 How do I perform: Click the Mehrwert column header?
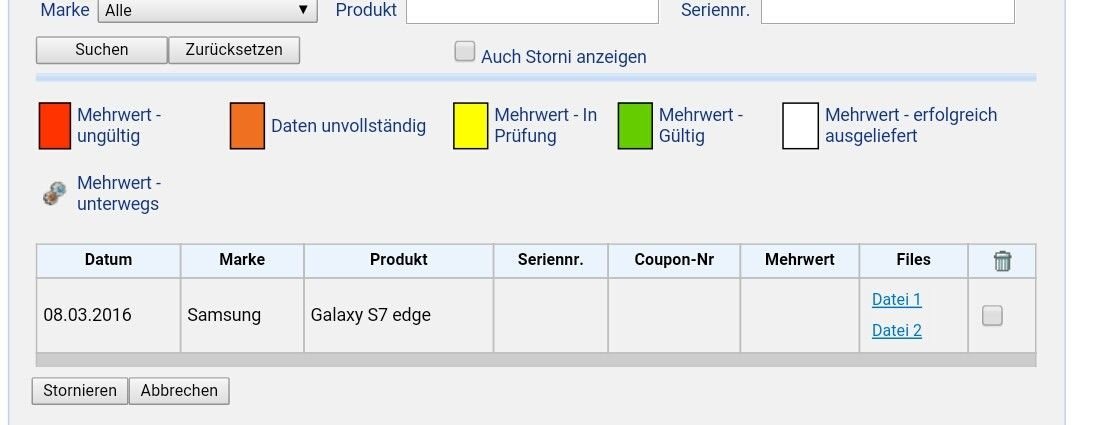click(x=800, y=260)
